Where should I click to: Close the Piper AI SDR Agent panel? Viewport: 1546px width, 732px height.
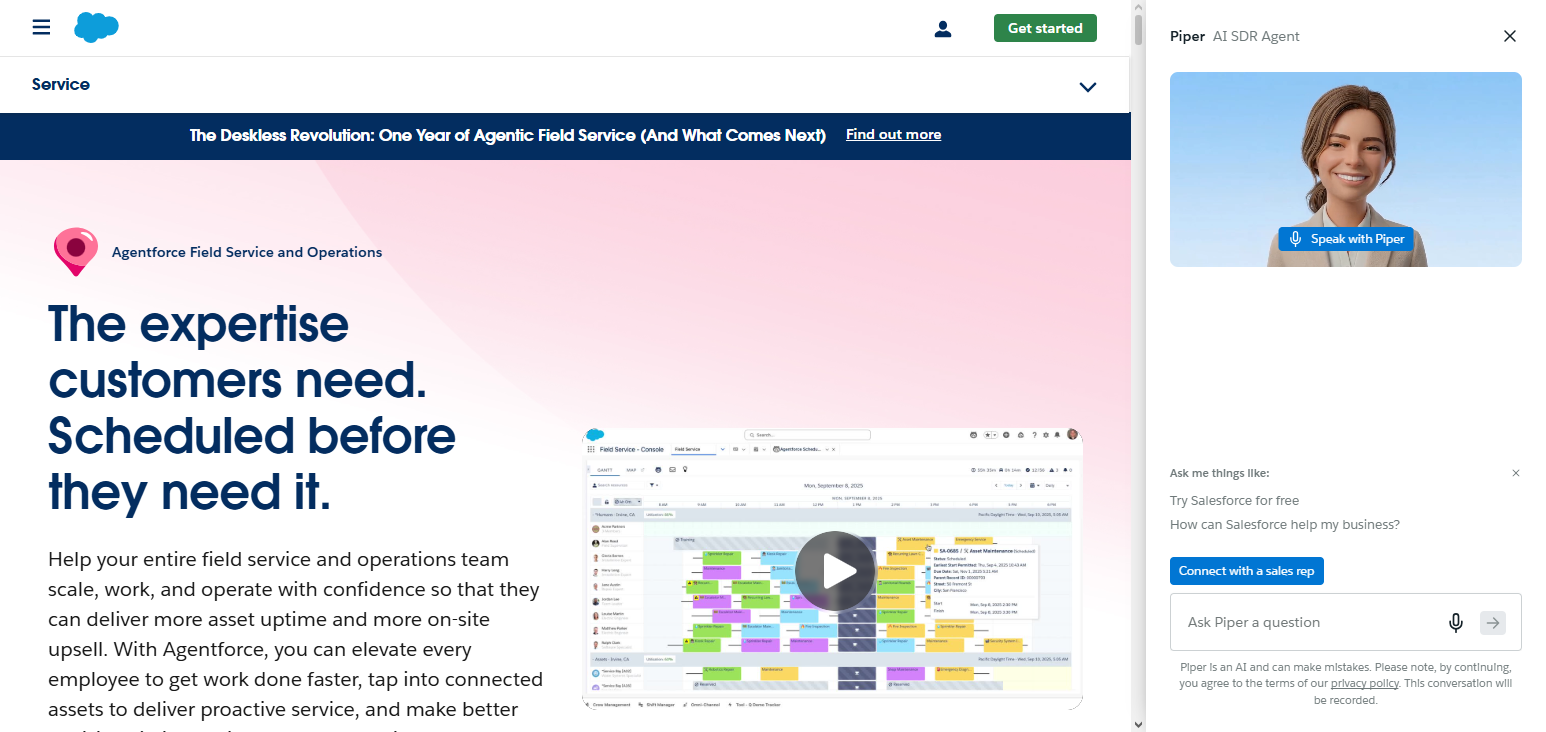1510,36
